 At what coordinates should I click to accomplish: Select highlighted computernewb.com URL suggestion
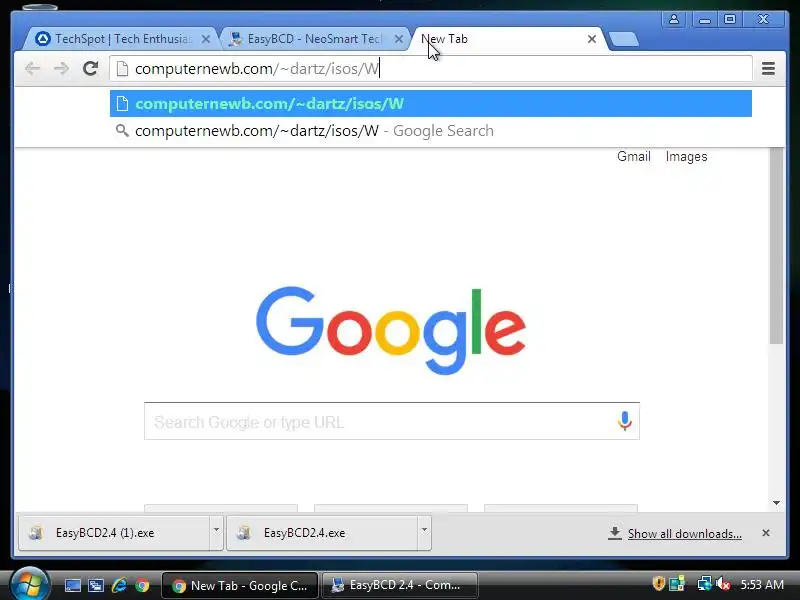pyautogui.click(x=431, y=104)
